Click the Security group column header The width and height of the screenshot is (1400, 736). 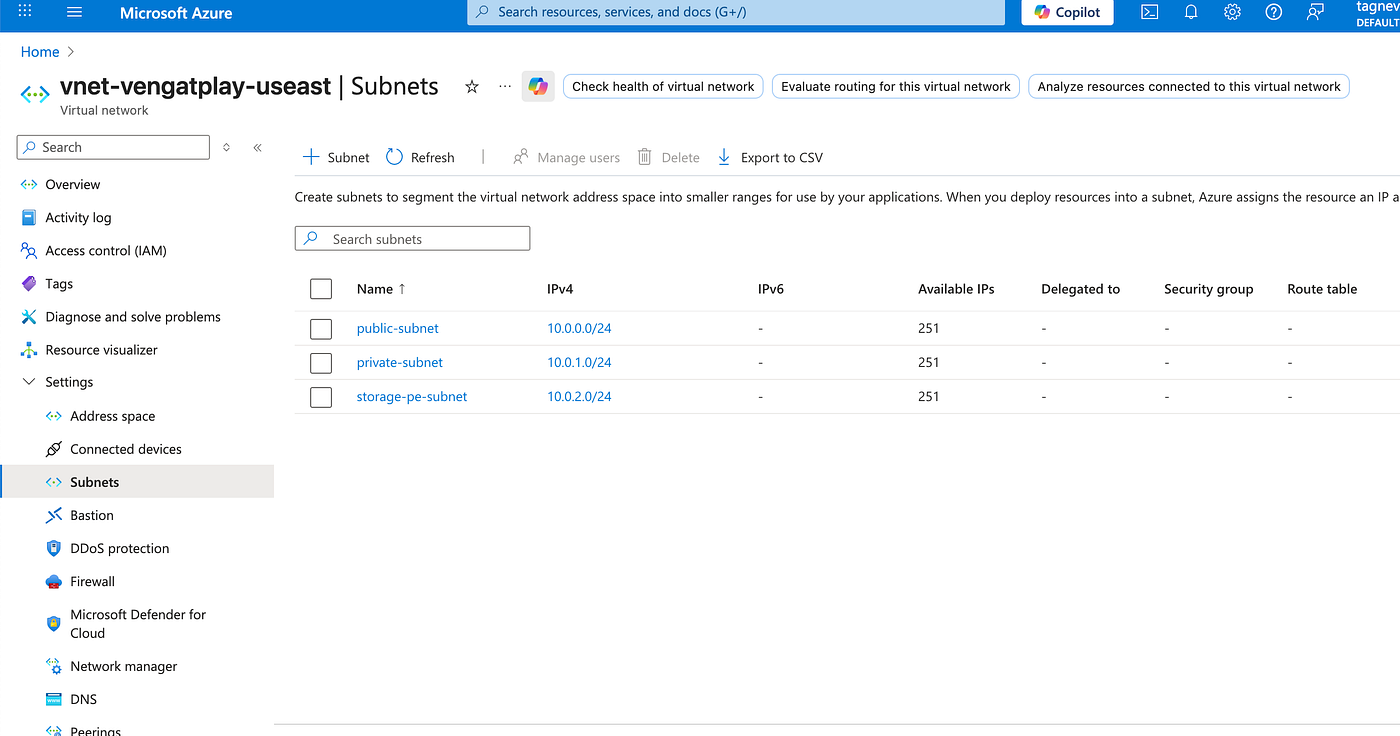[x=1208, y=289]
